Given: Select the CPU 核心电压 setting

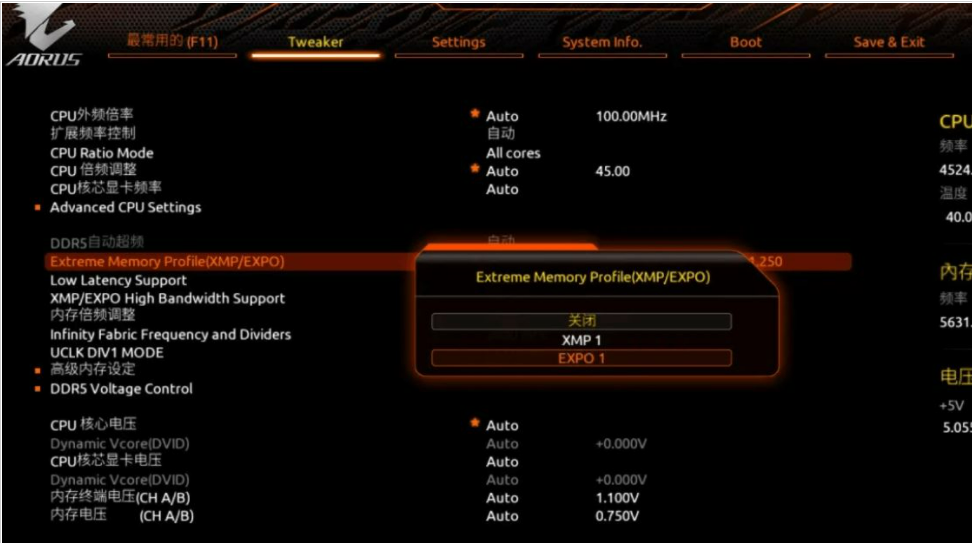Looking at the screenshot, I should pos(94,425).
